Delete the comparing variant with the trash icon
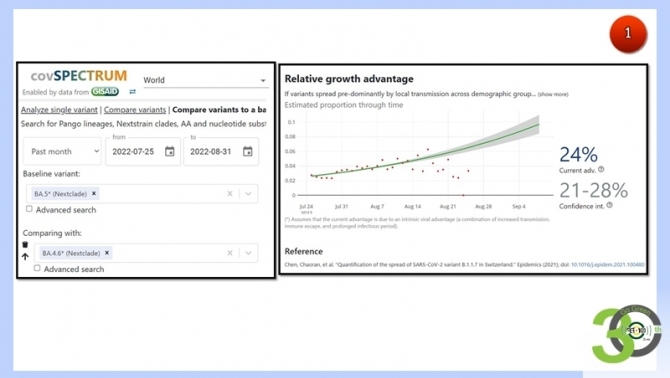Image resolution: width=670 pixels, height=378 pixels. tap(25, 245)
